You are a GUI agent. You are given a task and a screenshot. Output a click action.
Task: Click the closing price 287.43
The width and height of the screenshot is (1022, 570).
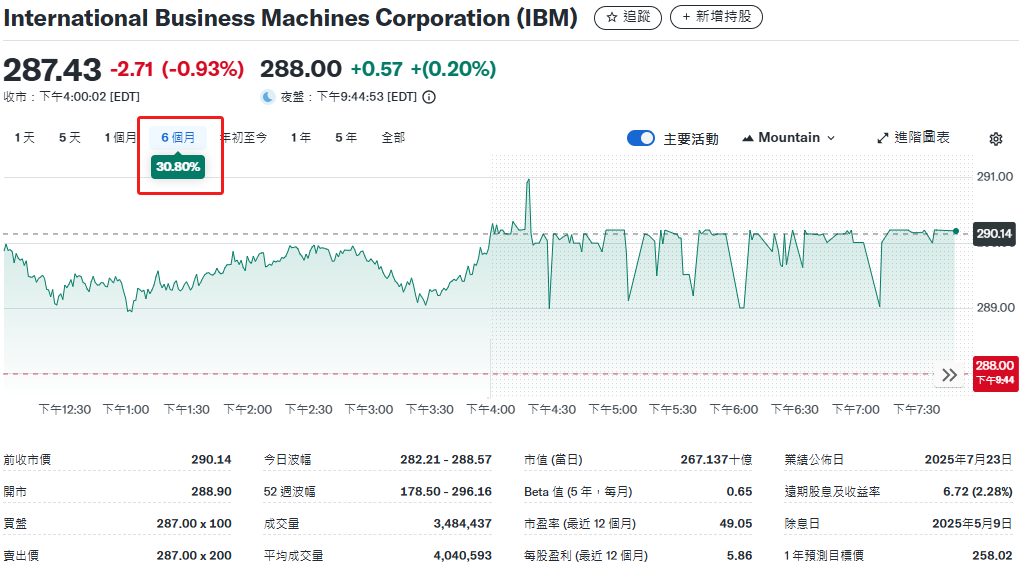52,70
